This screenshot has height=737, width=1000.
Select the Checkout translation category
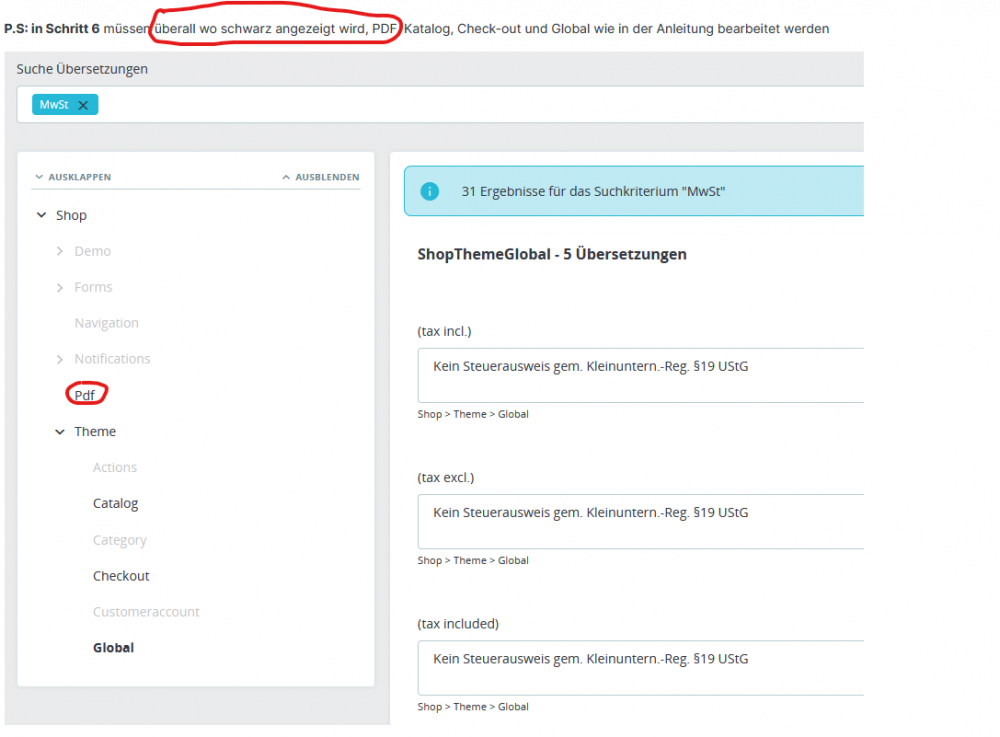point(121,575)
